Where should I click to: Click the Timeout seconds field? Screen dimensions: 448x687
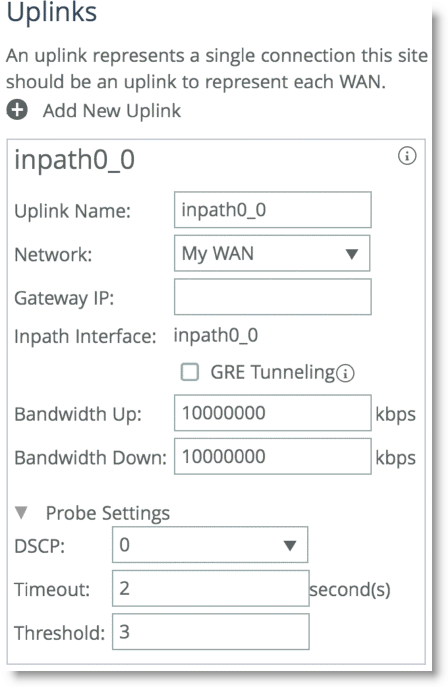211,588
